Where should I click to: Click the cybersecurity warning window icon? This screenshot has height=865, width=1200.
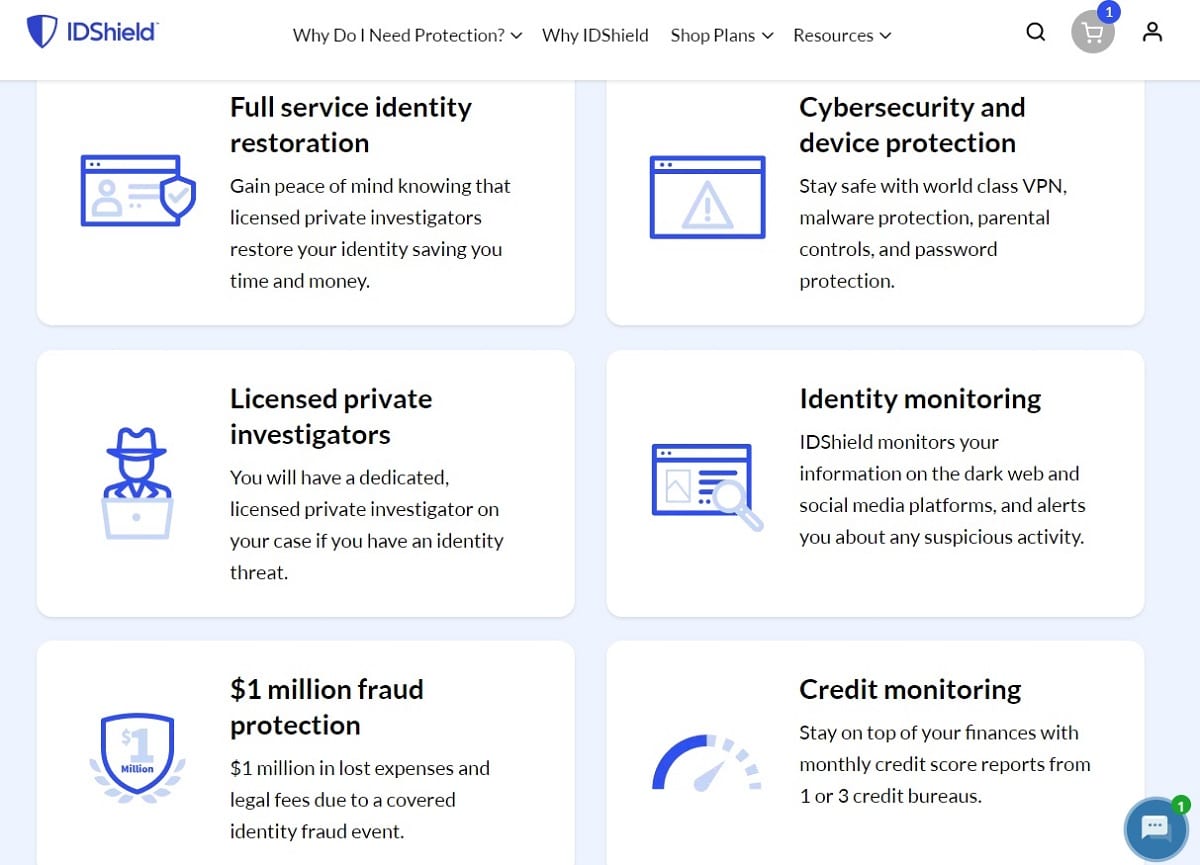point(707,197)
